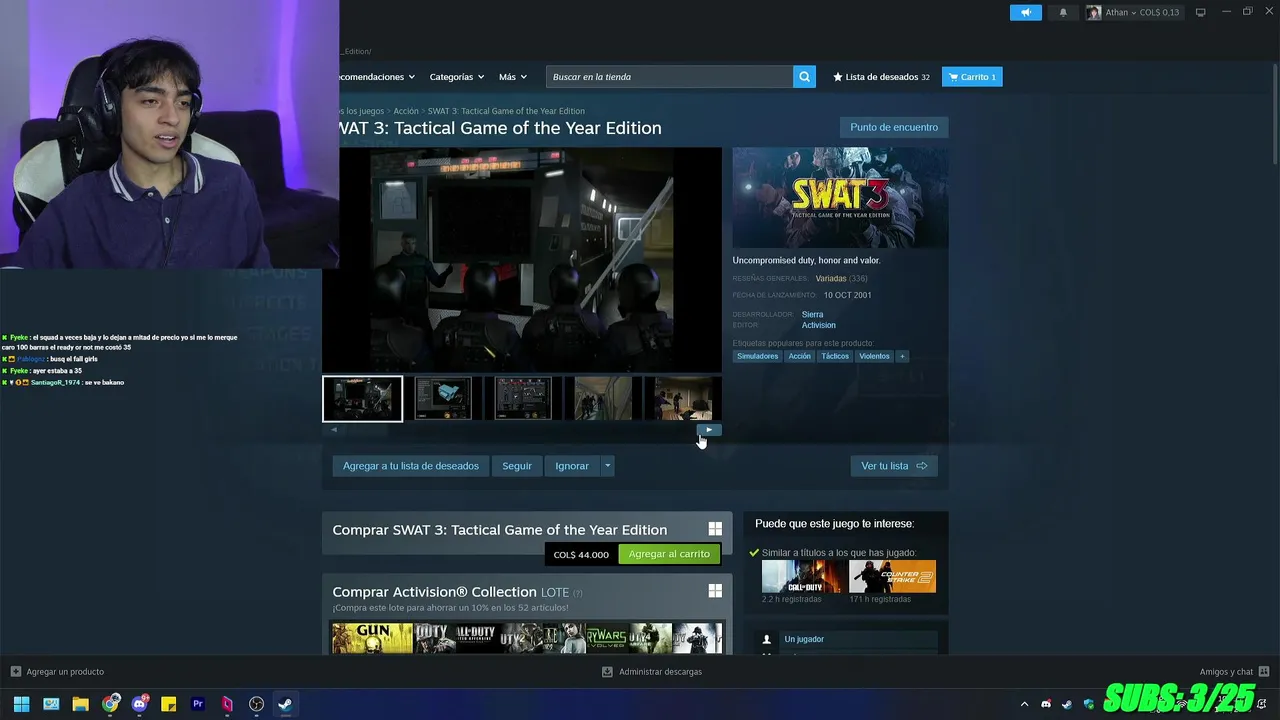Image resolution: width=1280 pixels, height=720 pixels.
Task: Open Adobe Premiere Pro from the taskbar
Action: coord(198,704)
